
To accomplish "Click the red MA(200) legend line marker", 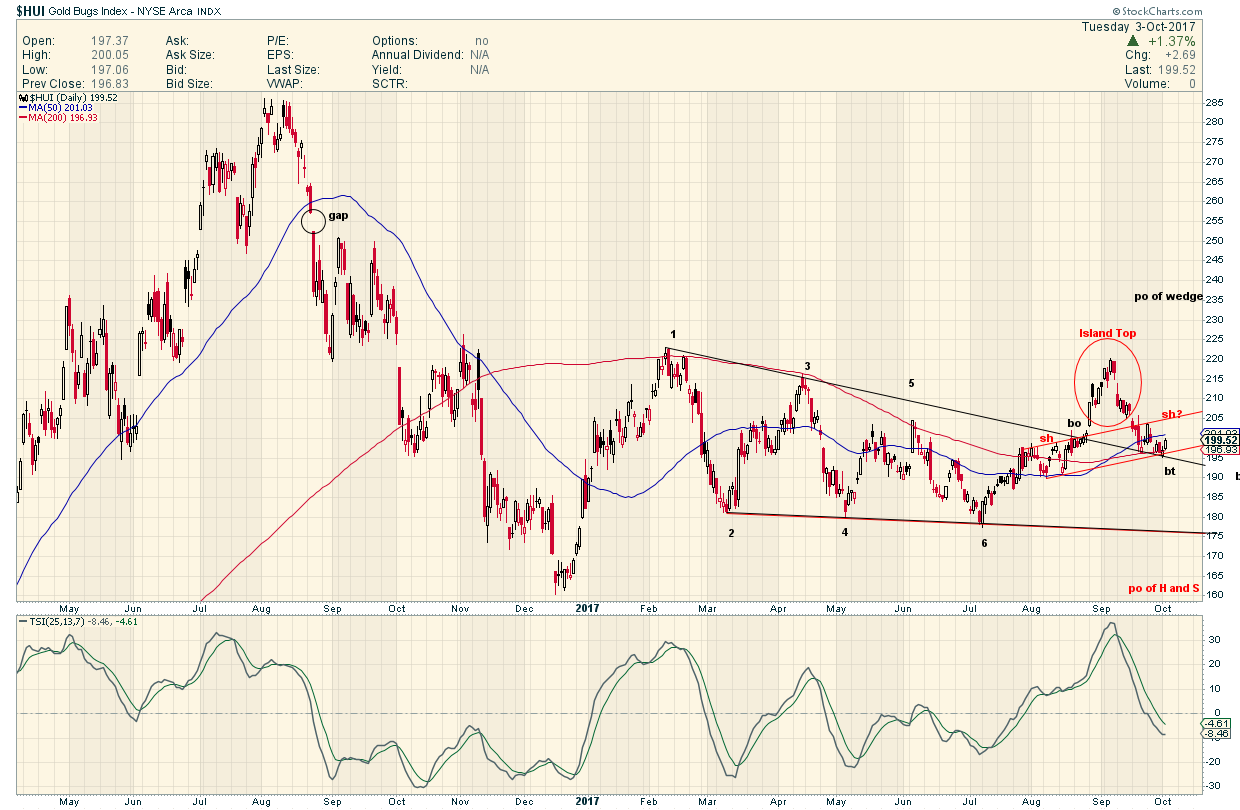I will pos(22,118).
